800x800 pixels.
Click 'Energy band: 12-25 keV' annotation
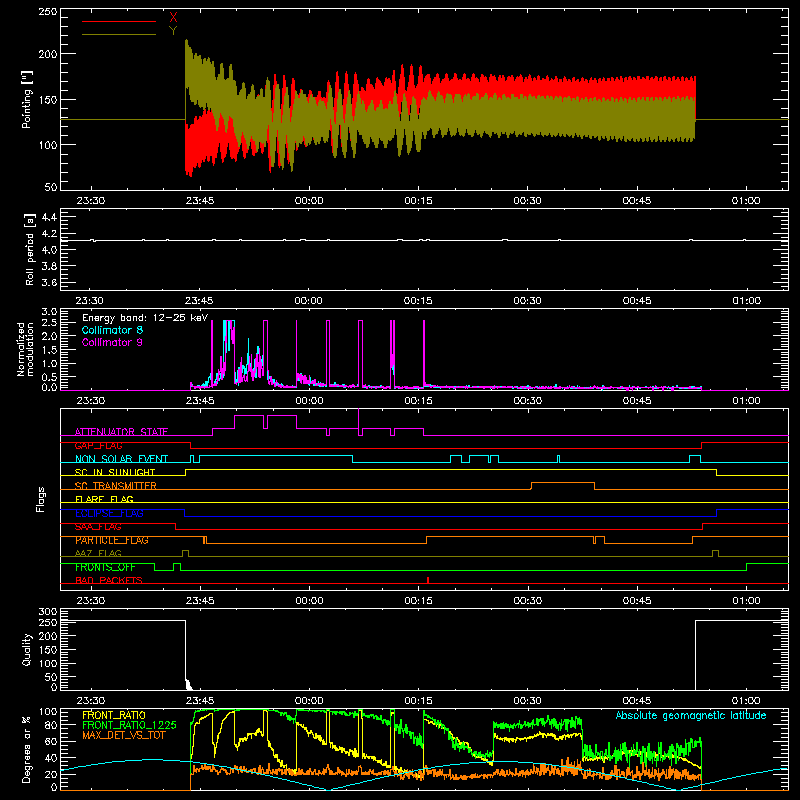(145, 318)
